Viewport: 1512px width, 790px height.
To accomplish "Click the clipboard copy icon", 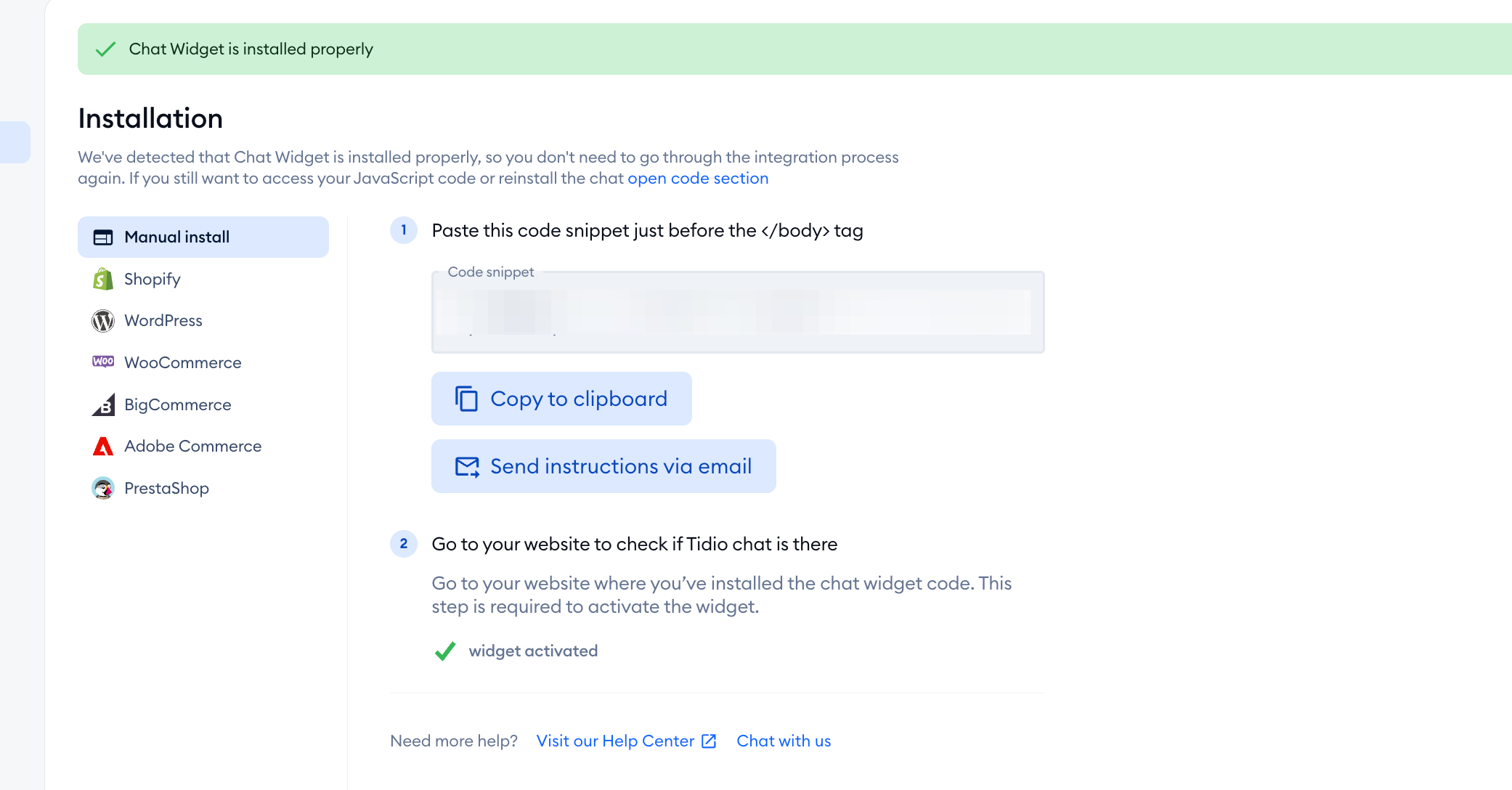I will click(x=466, y=399).
